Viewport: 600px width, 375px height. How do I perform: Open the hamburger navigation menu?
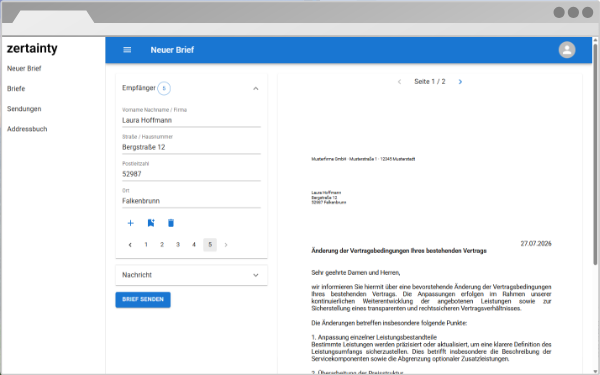(127, 50)
